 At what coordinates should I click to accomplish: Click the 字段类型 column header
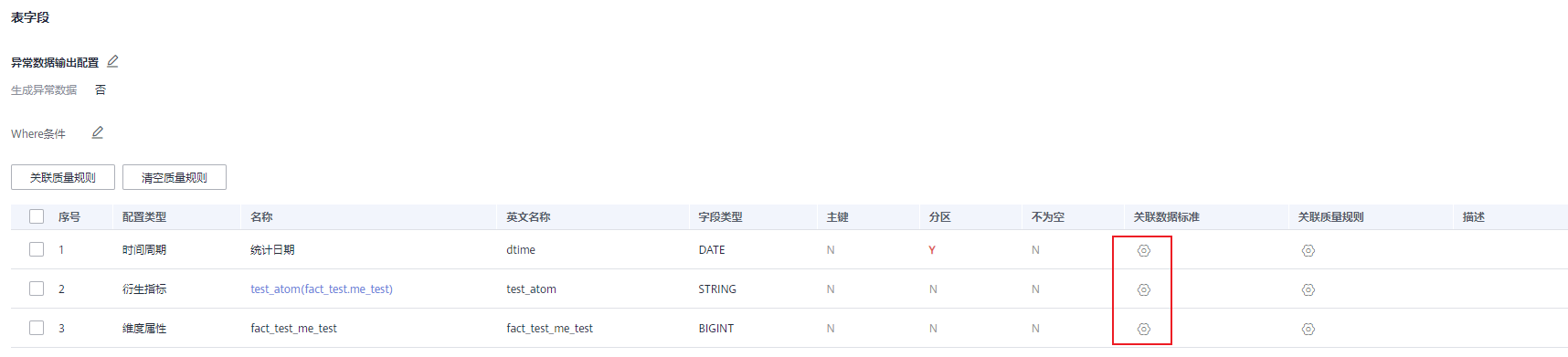pyautogui.click(x=720, y=217)
